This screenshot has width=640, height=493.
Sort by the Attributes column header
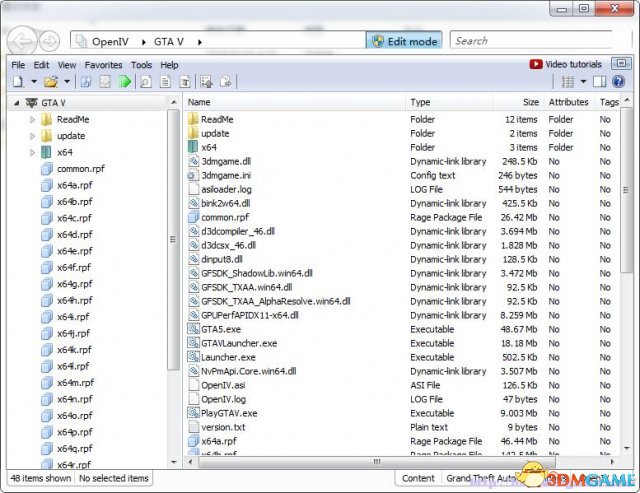tap(569, 102)
